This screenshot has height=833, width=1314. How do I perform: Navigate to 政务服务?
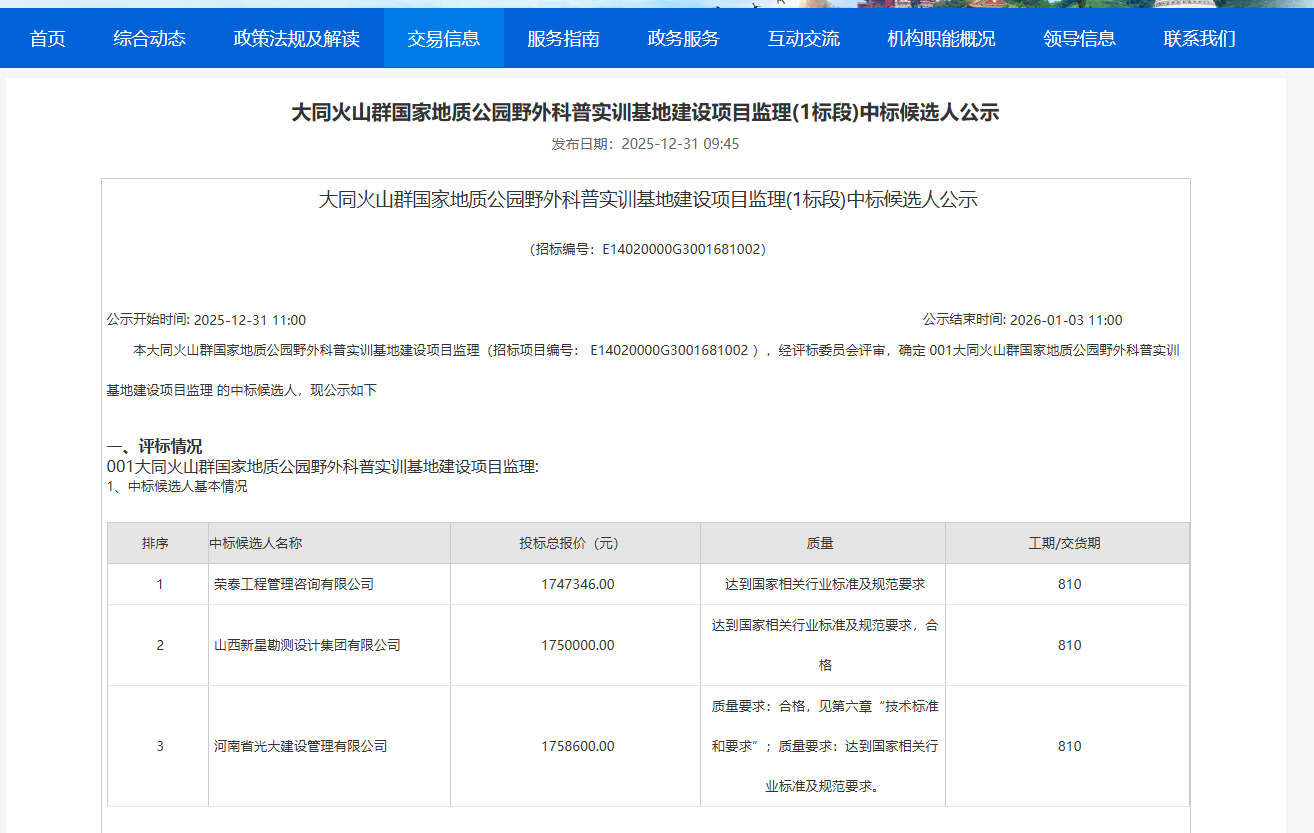coord(683,39)
